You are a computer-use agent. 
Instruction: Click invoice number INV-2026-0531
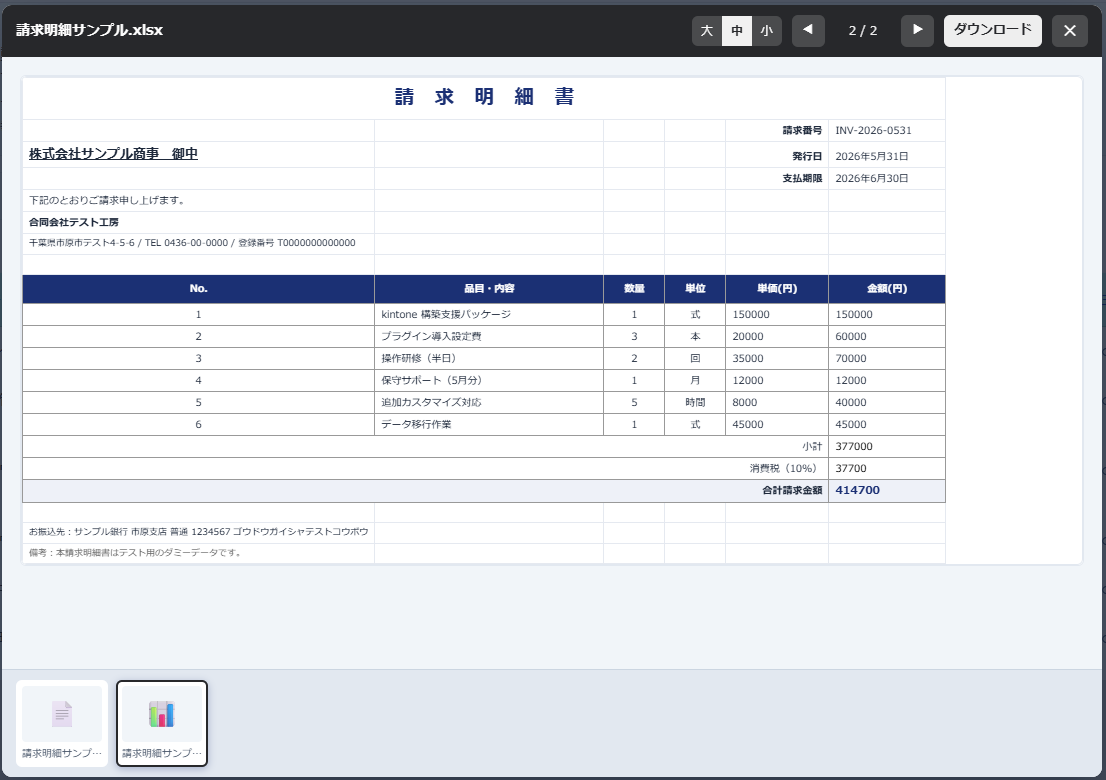873,130
